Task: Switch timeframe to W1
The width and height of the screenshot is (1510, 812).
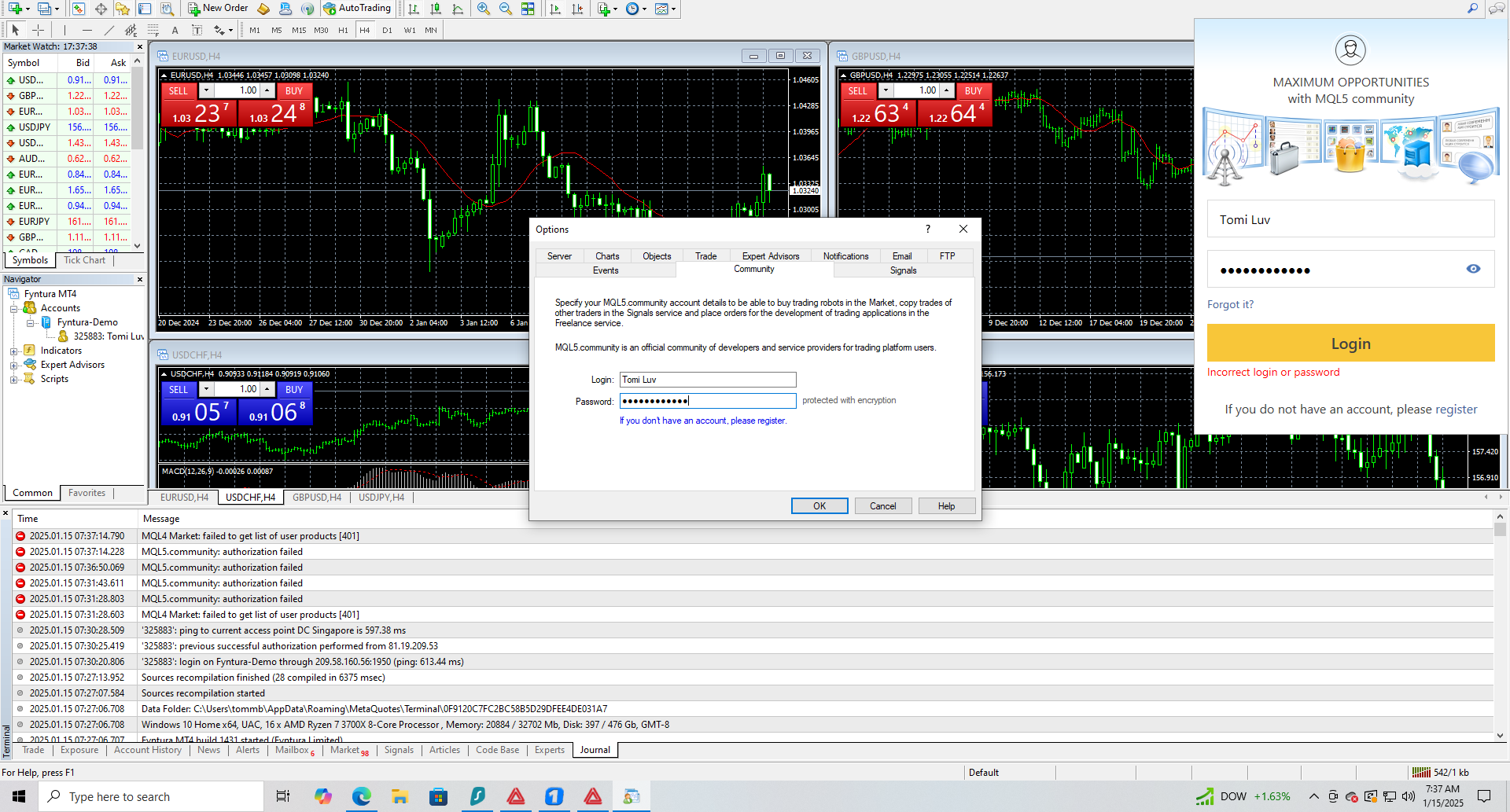Action: click(x=410, y=30)
